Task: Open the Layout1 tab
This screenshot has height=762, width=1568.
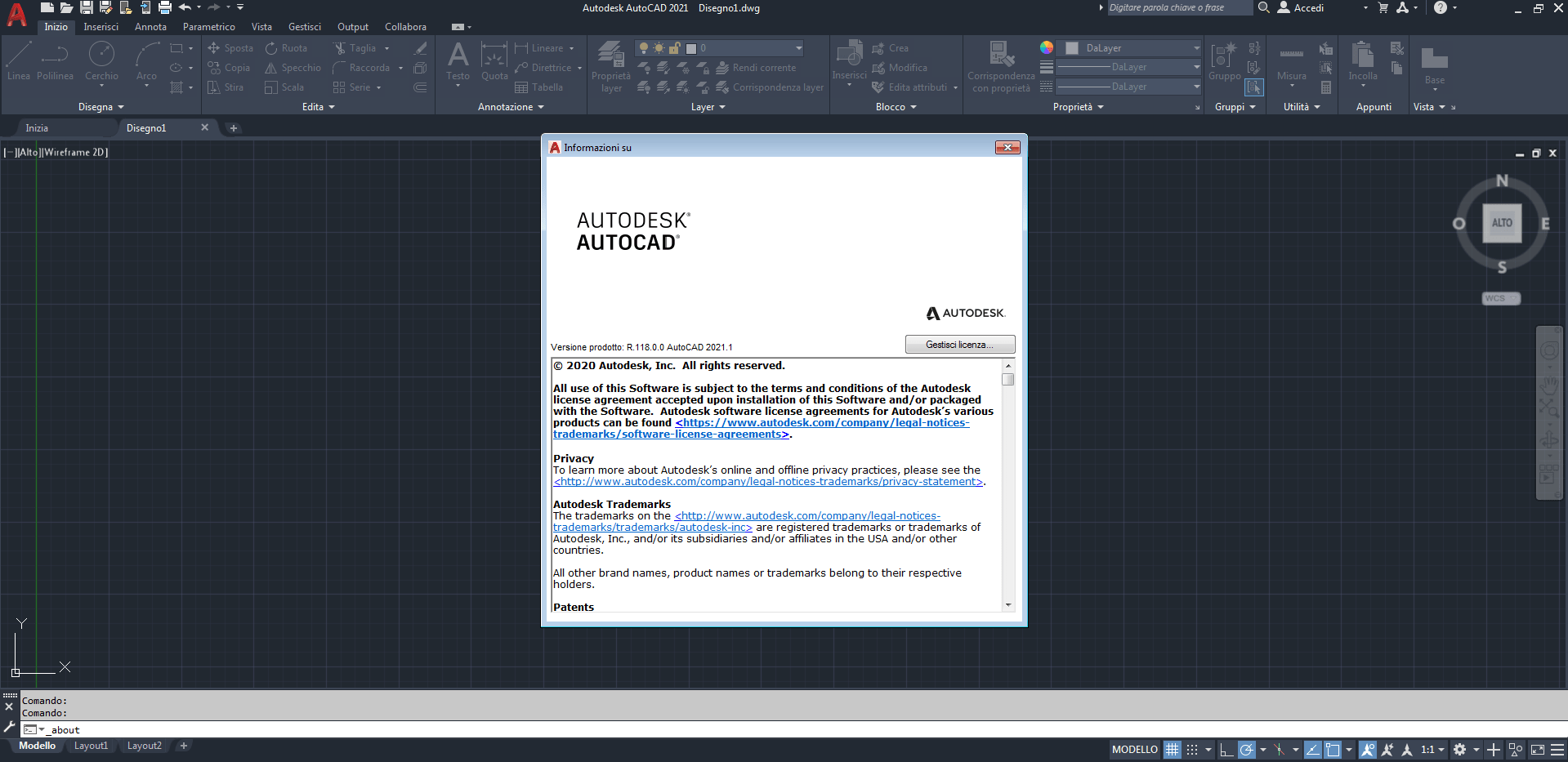Action: tap(91, 746)
